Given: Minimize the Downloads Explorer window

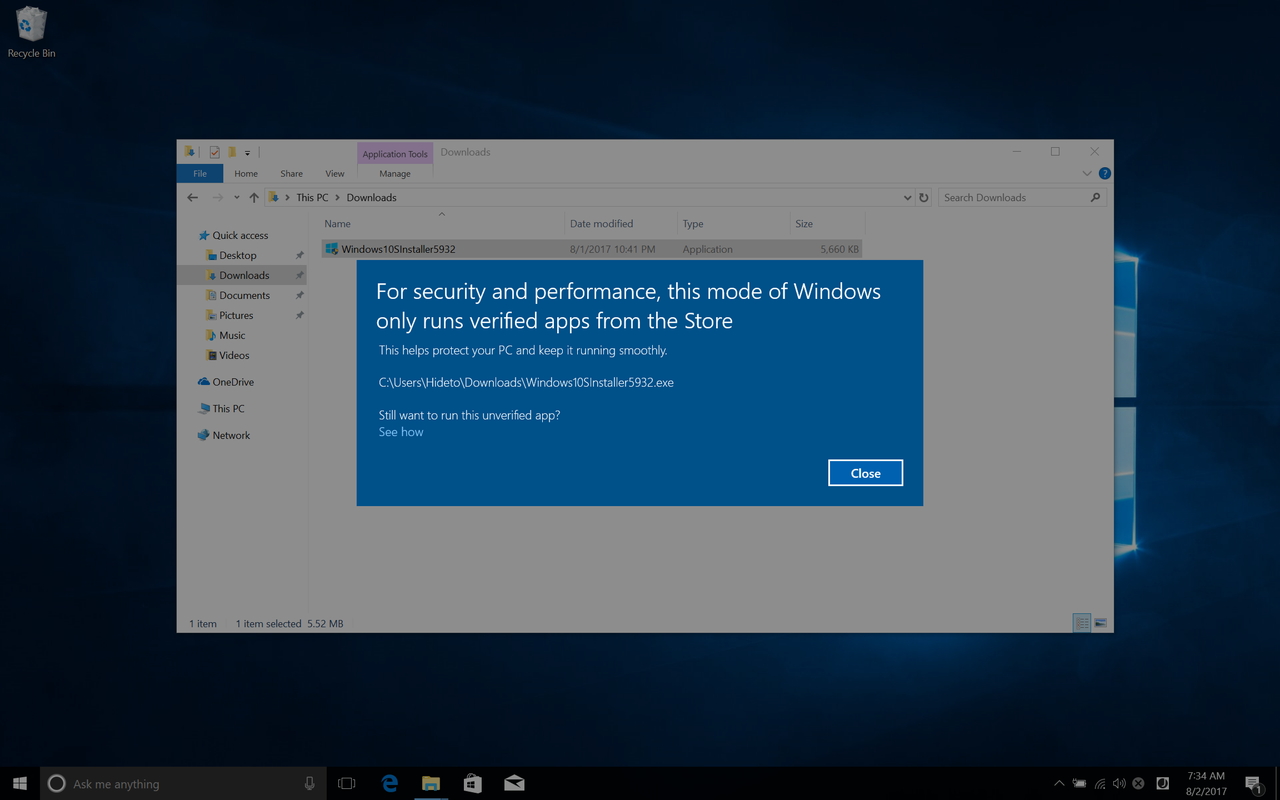Looking at the screenshot, I should tap(1017, 152).
